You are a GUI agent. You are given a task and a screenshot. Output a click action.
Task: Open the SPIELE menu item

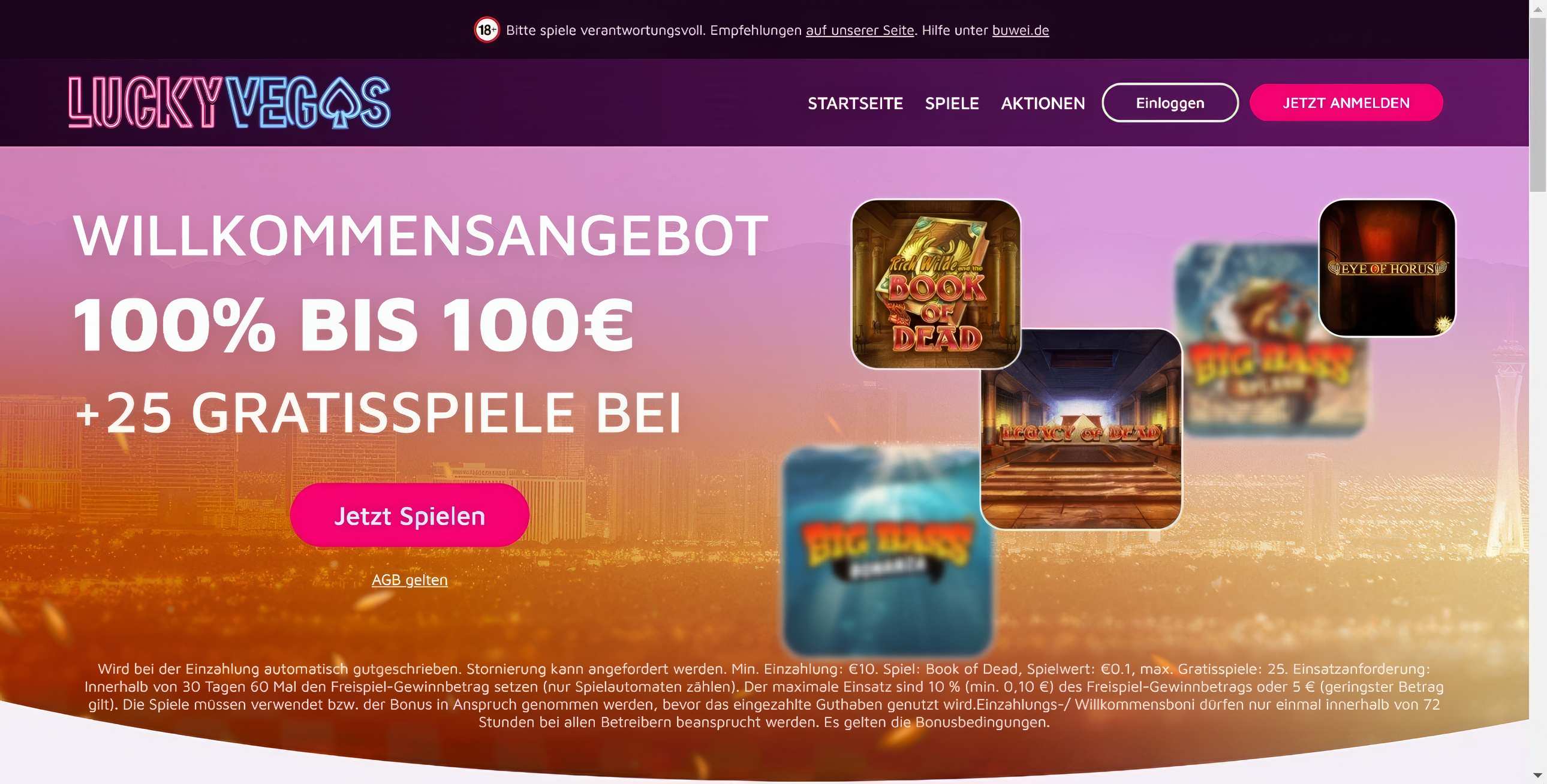point(952,103)
